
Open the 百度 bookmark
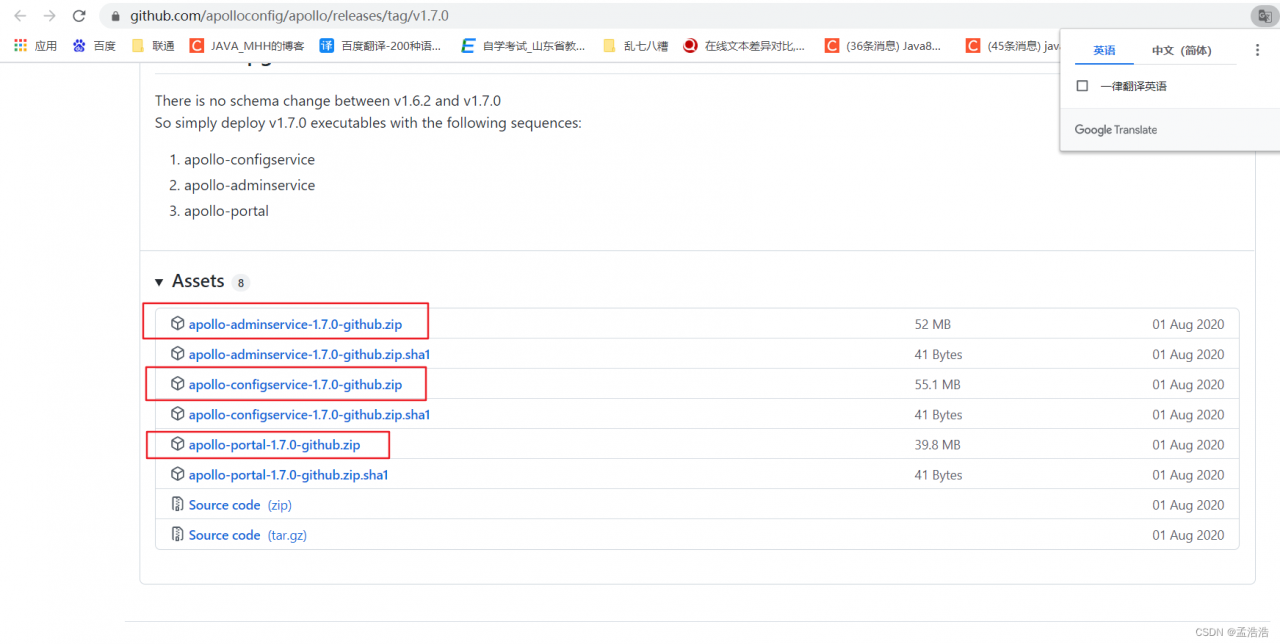(x=94, y=45)
